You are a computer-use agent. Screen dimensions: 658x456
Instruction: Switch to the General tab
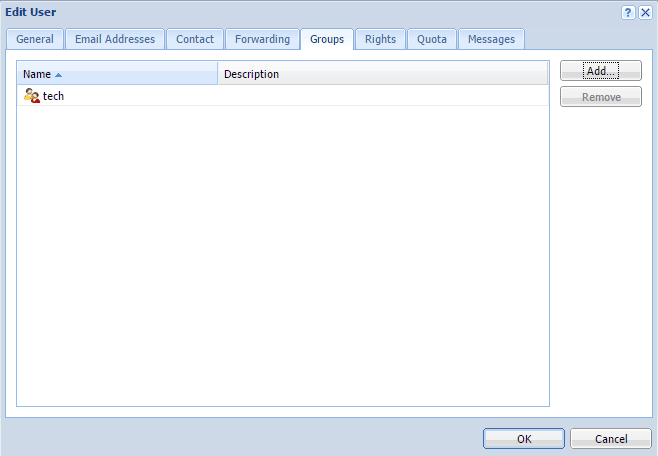click(35, 39)
